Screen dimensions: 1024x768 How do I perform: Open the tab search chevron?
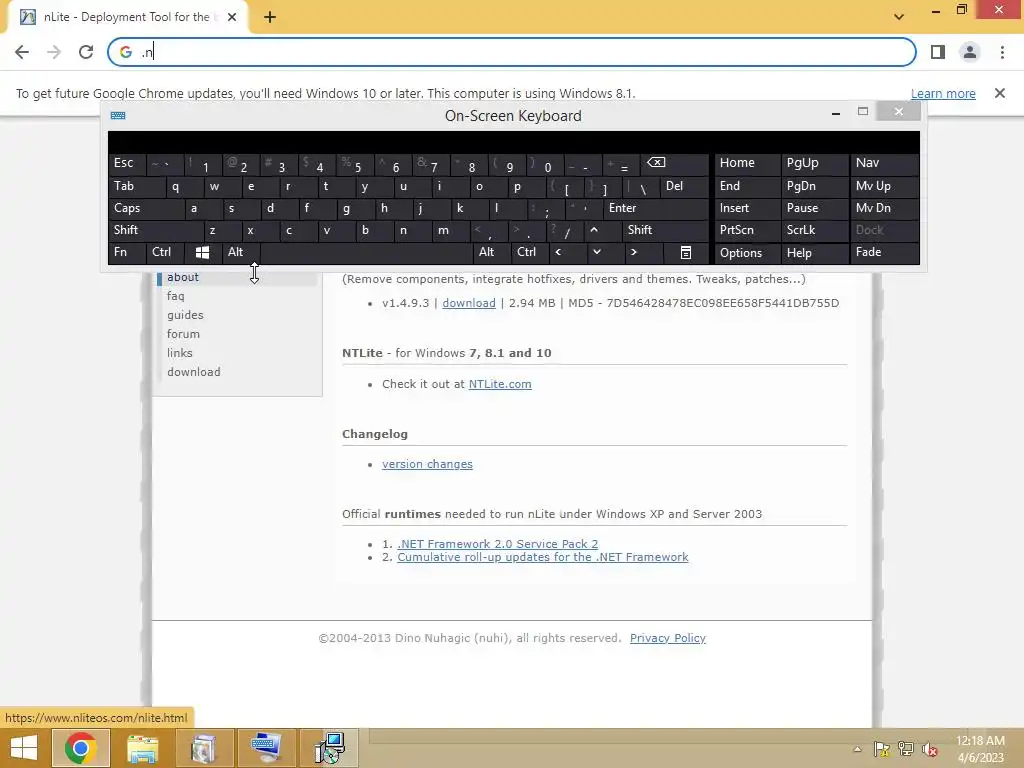pyautogui.click(x=899, y=16)
